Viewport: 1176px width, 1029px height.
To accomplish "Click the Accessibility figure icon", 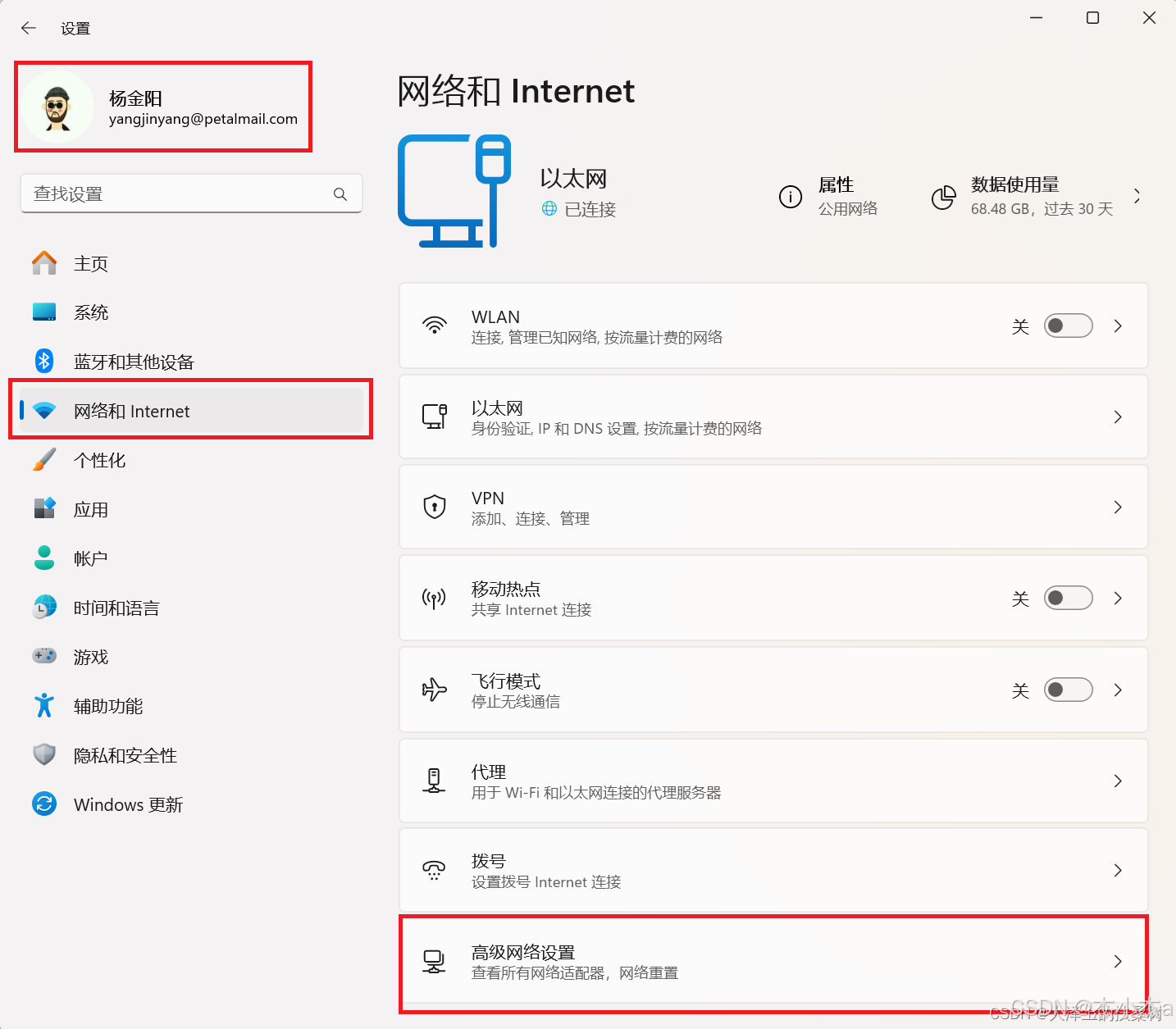I will click(x=44, y=705).
